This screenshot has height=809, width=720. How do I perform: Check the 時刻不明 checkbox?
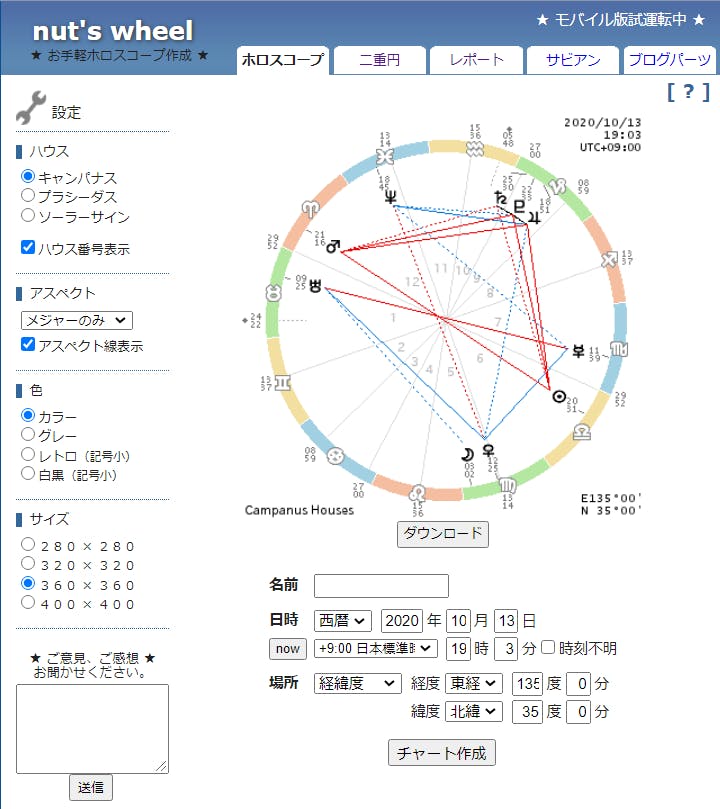pyautogui.click(x=548, y=647)
